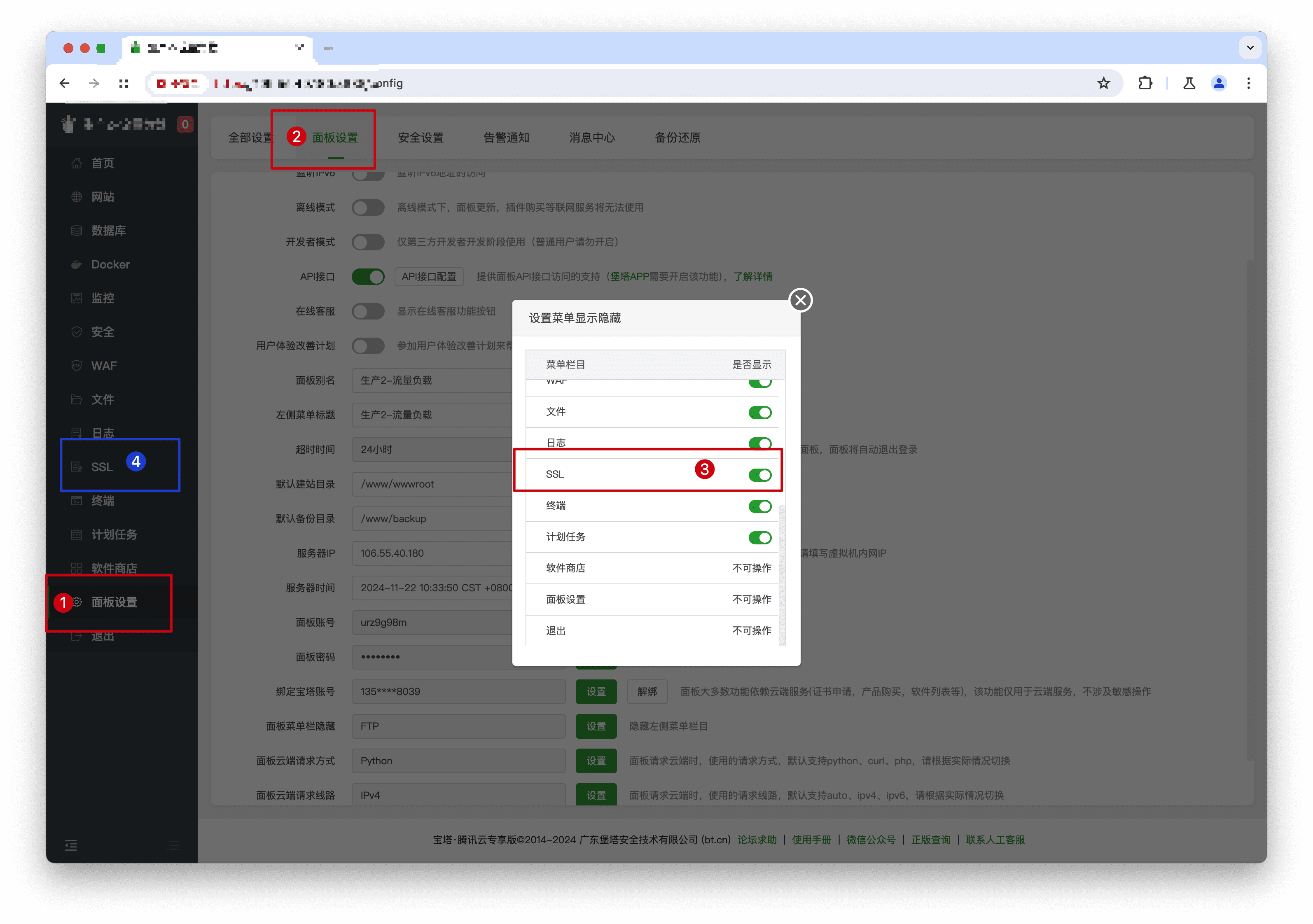Screen dimensions: 1313x924
Task: Open the 网站 globe icon in sidebar
Action: click(77, 197)
